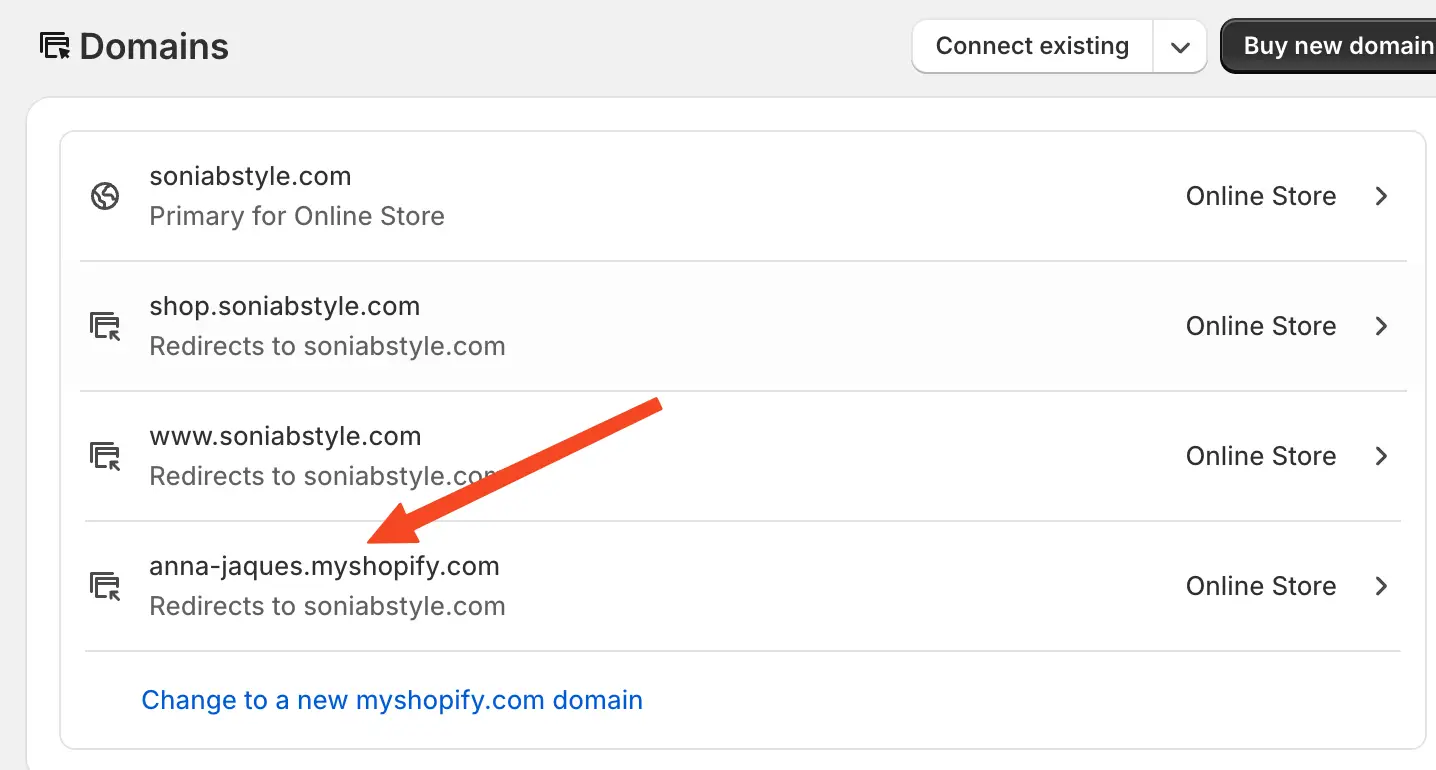Click Online Store beside anna-jaques.myshopify.com
Screen dimensions: 1436x770
[x=1261, y=586]
